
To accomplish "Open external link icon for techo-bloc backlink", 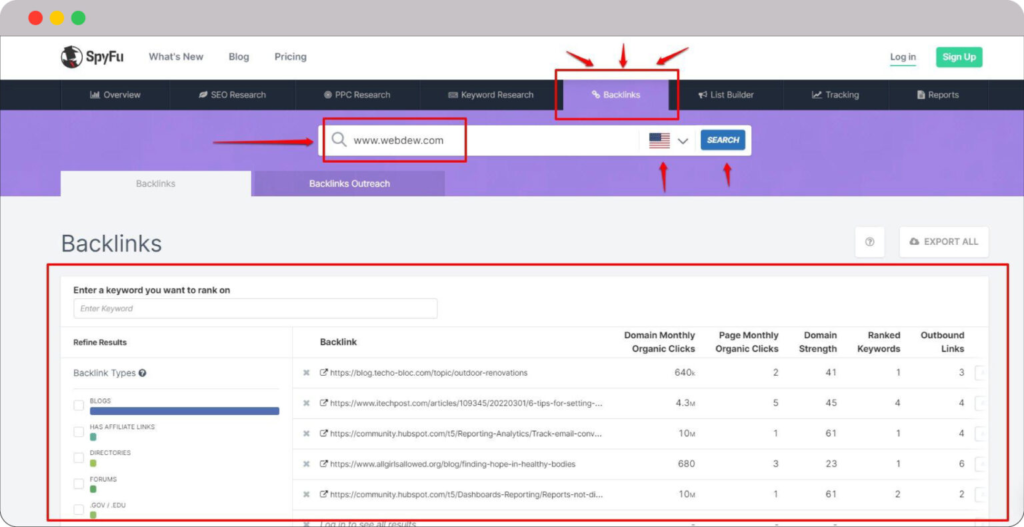I will coord(323,373).
